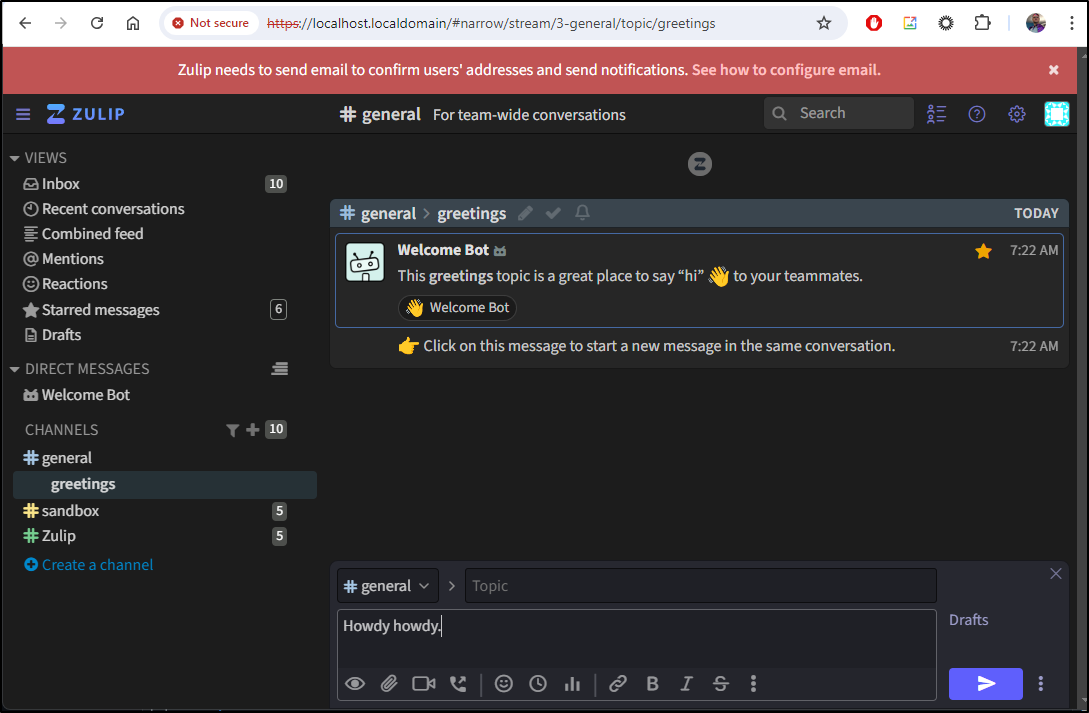Screen dimensions: 1089x713
Task: Insert a global time with clock icon
Action: point(538,684)
